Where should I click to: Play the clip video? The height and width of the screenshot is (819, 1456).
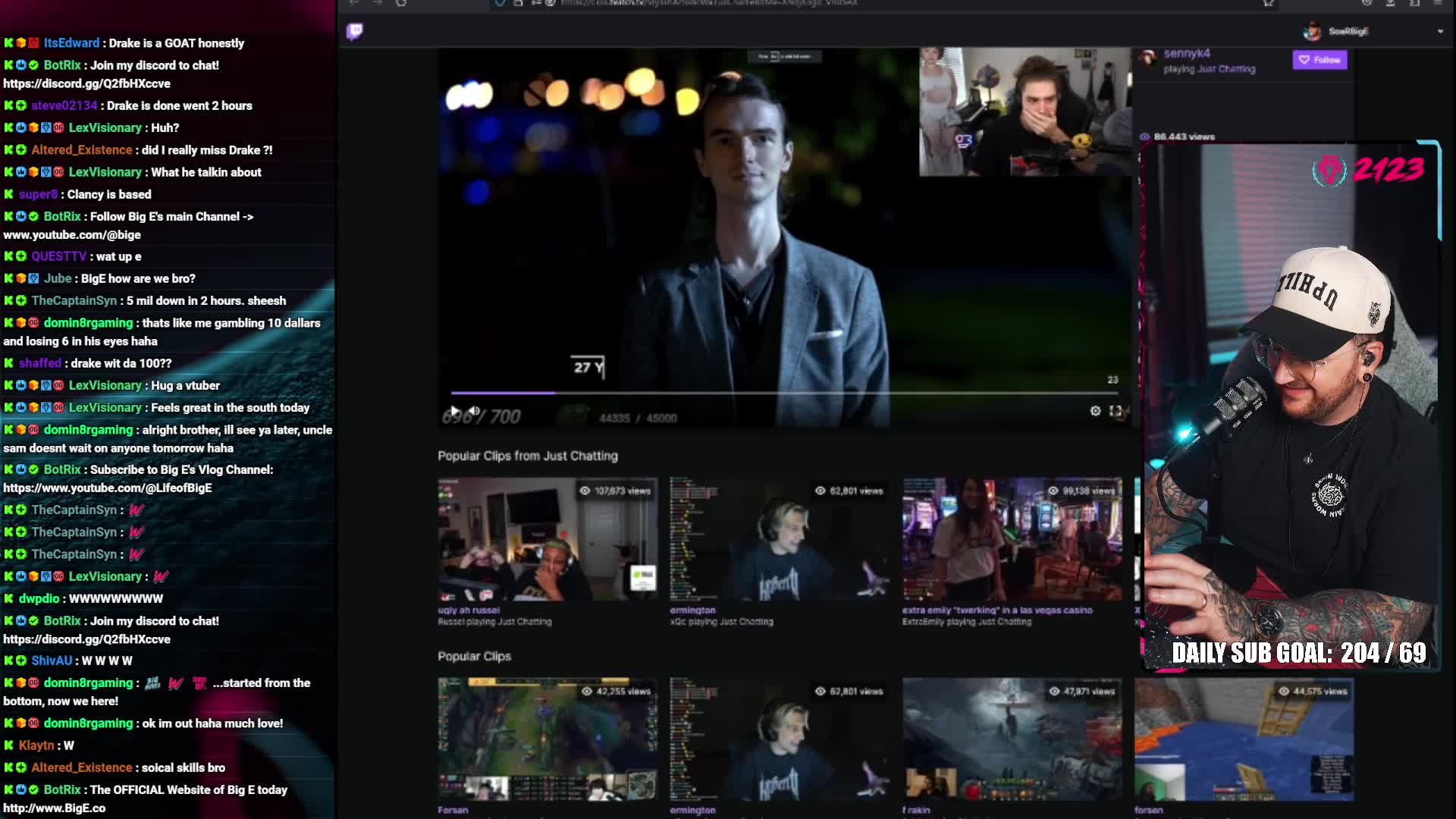click(455, 411)
